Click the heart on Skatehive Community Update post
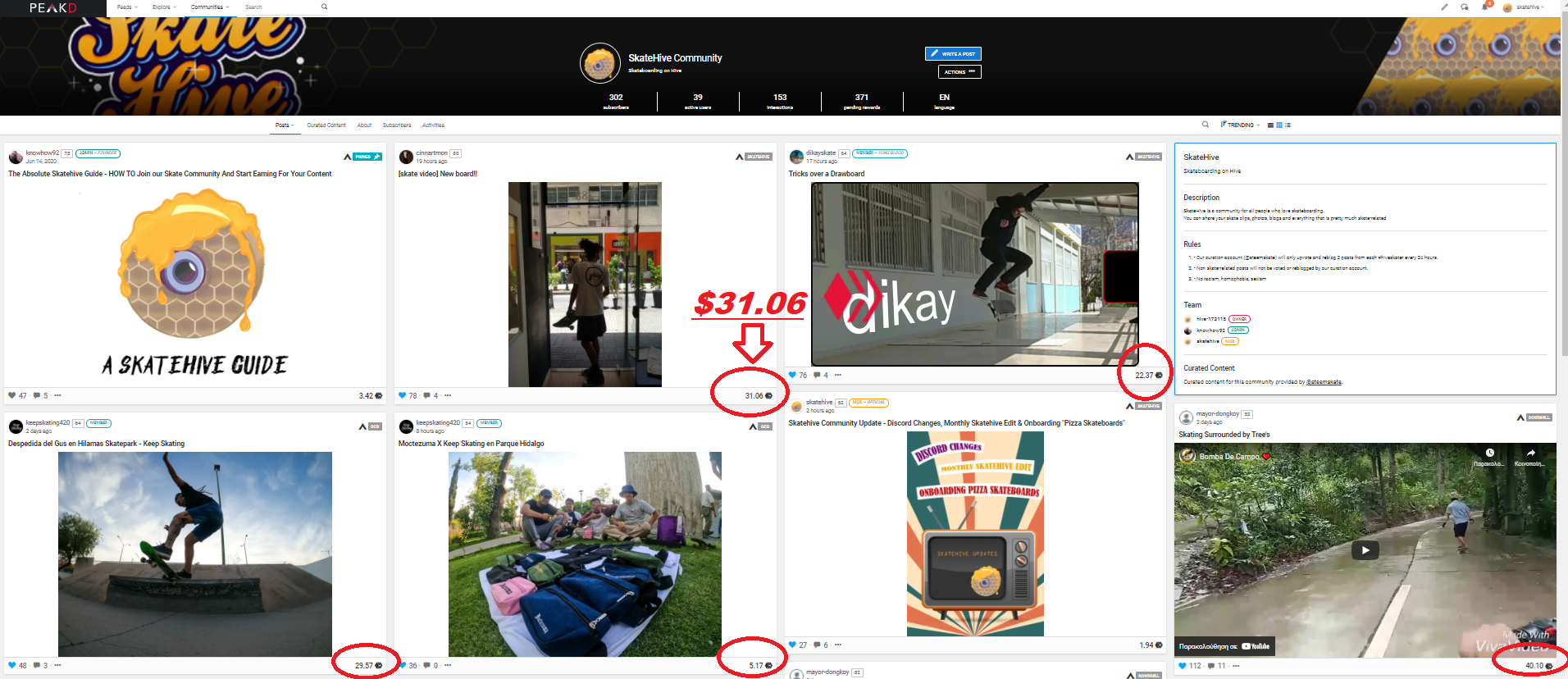 coord(792,645)
